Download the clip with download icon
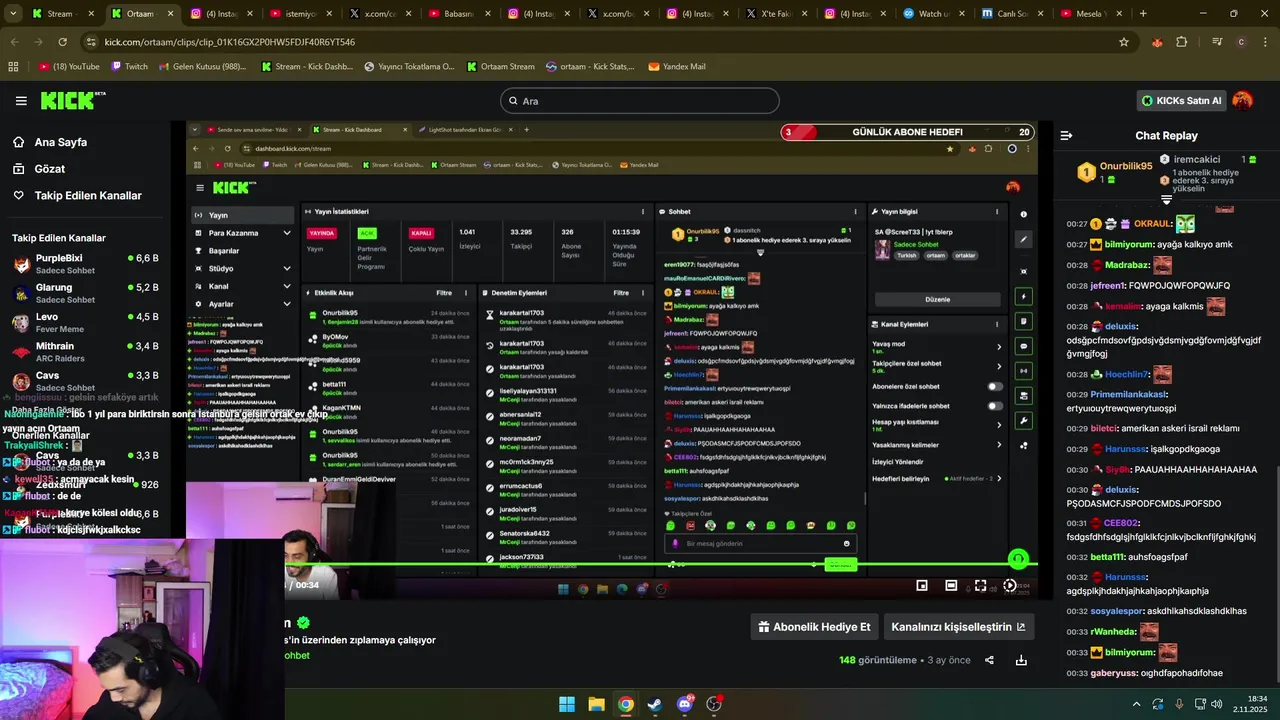 point(1021,660)
